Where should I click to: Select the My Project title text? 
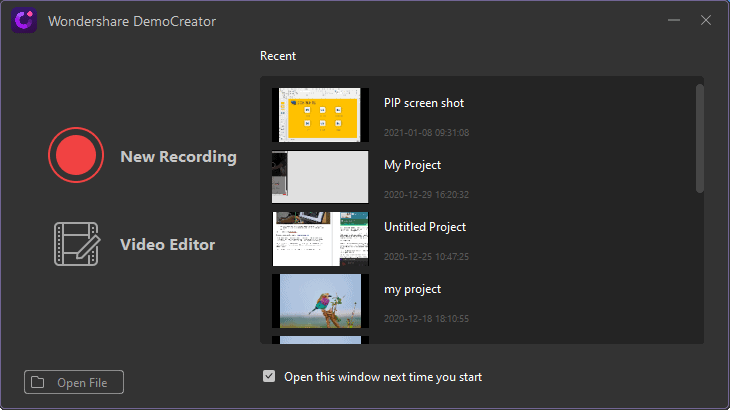412,165
